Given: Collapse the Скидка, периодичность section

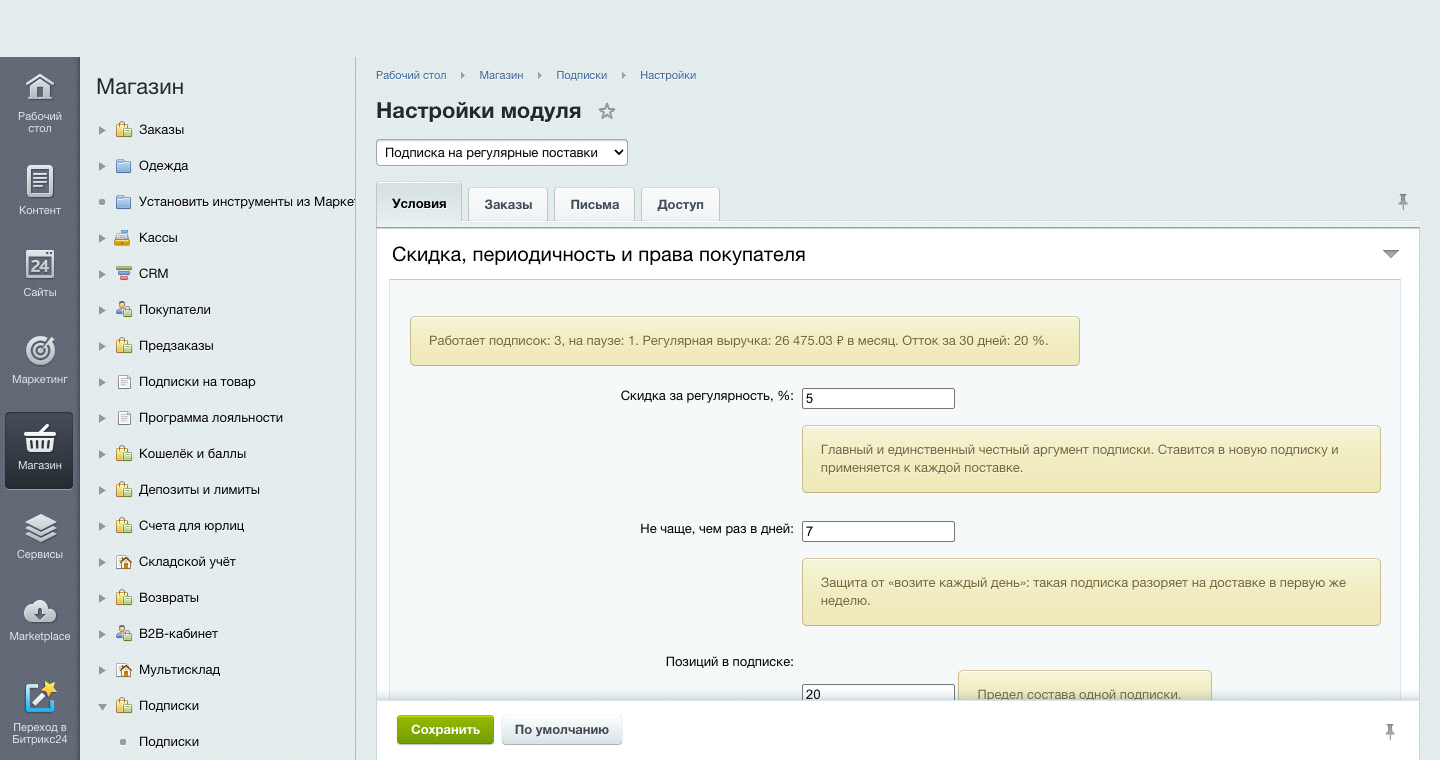Looking at the screenshot, I should coord(1390,254).
